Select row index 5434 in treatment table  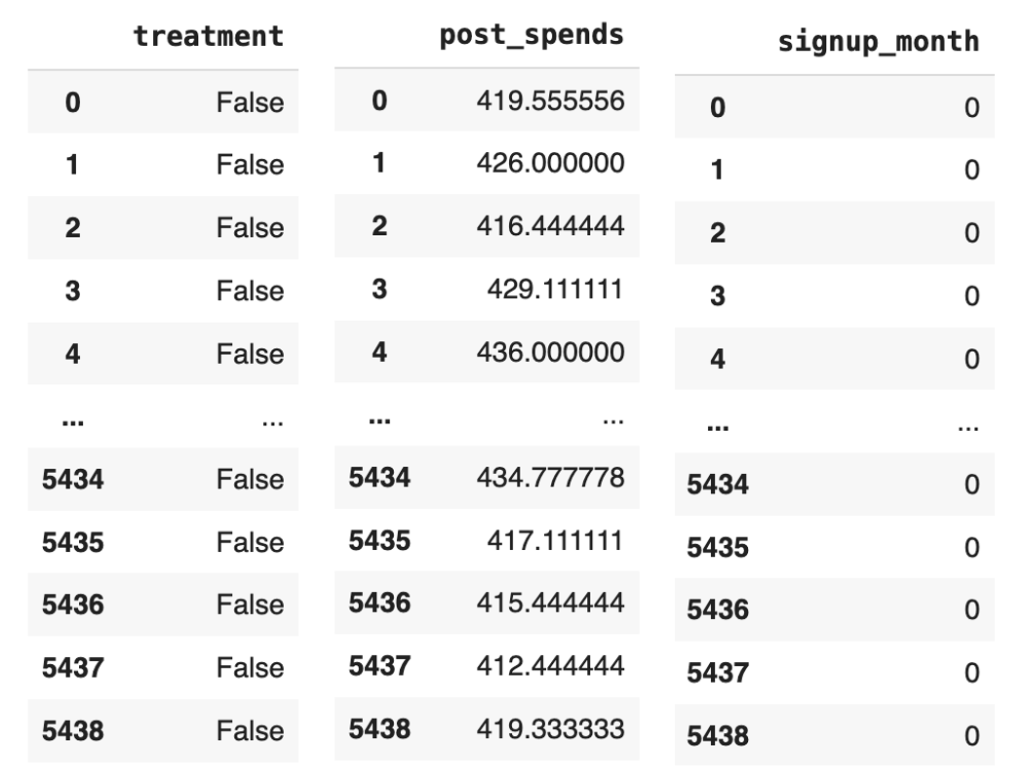point(73,480)
